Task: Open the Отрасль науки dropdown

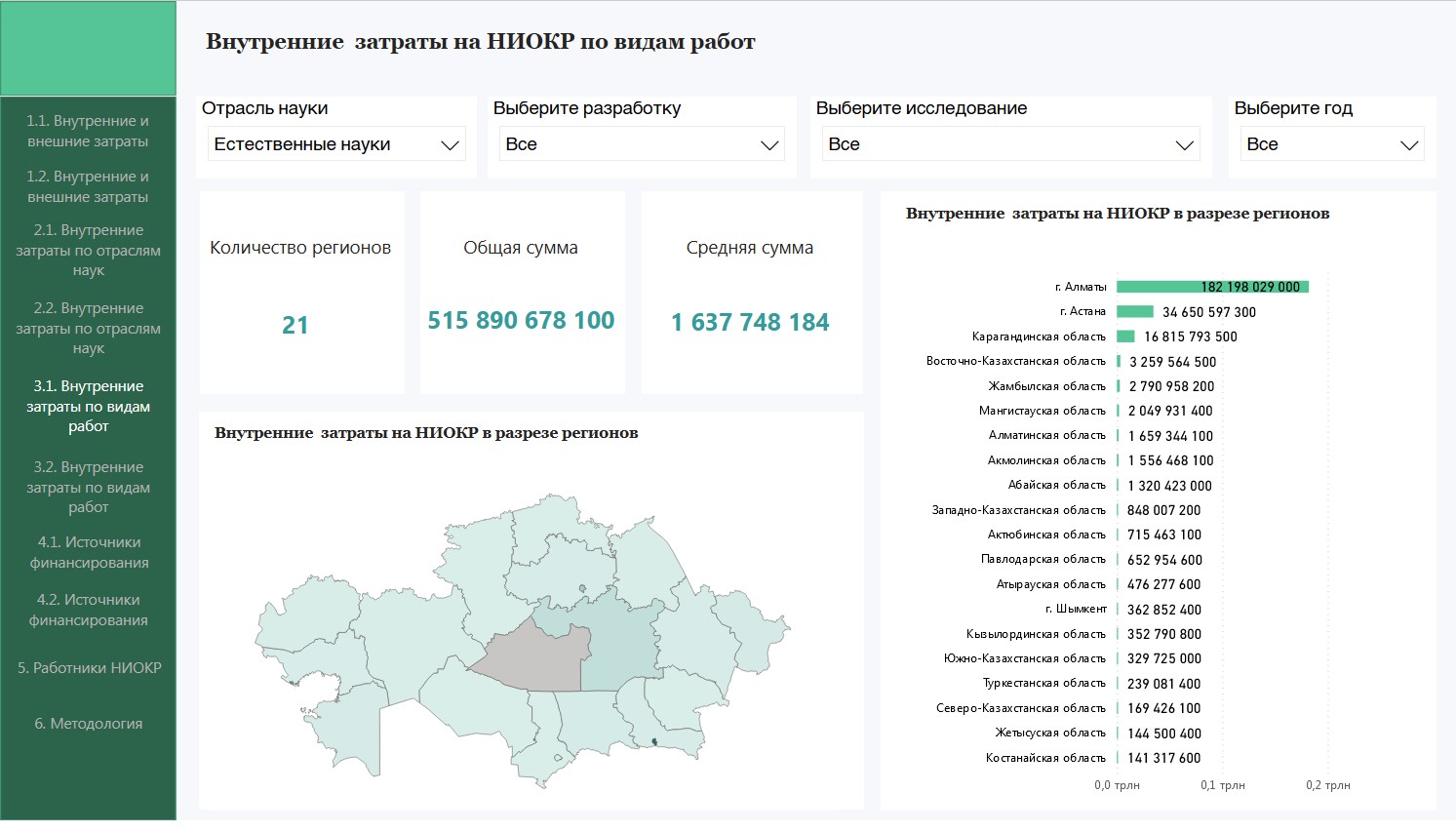Action: [x=335, y=144]
